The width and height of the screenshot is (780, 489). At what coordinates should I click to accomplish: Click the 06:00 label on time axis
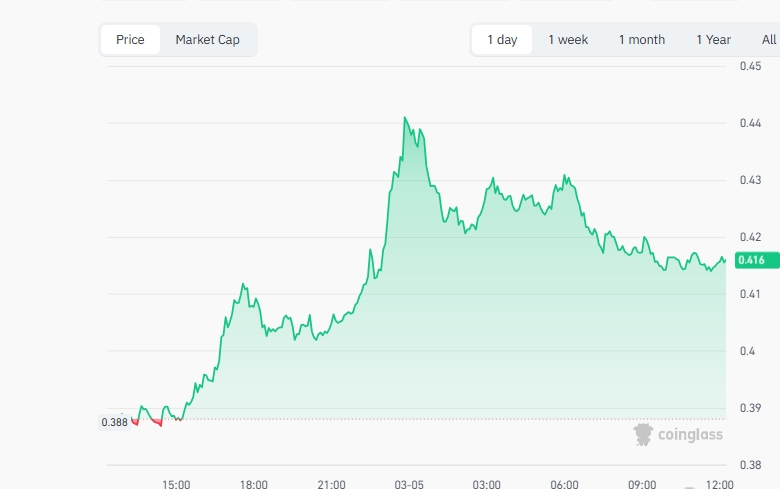pyautogui.click(x=564, y=484)
